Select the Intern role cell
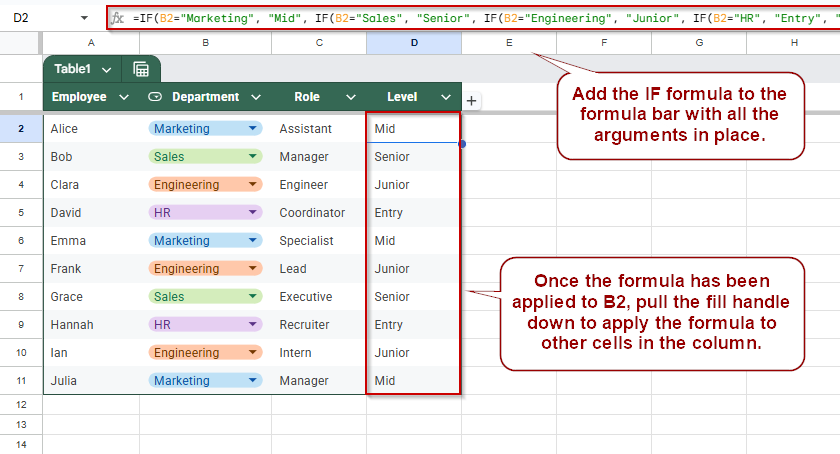 pos(319,353)
